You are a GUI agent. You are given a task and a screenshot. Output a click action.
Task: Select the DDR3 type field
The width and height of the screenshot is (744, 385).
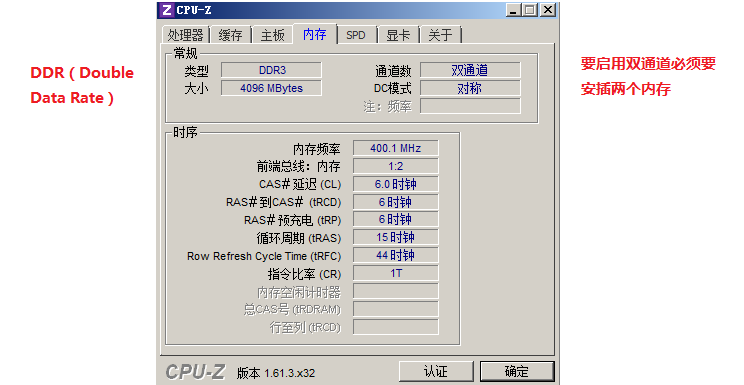tap(271, 70)
